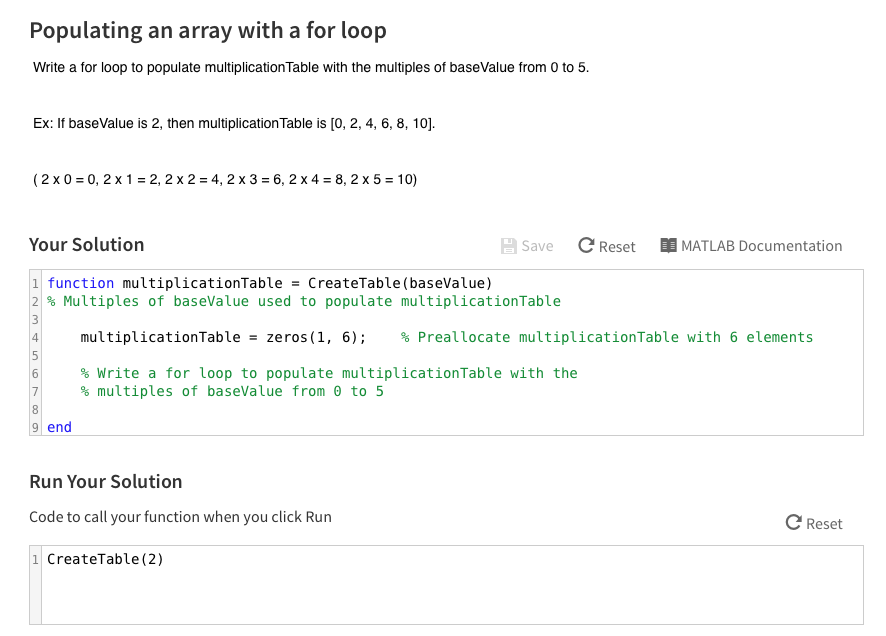Click the MATLAB Documentation book icon
The image size is (886, 636).
point(669,246)
